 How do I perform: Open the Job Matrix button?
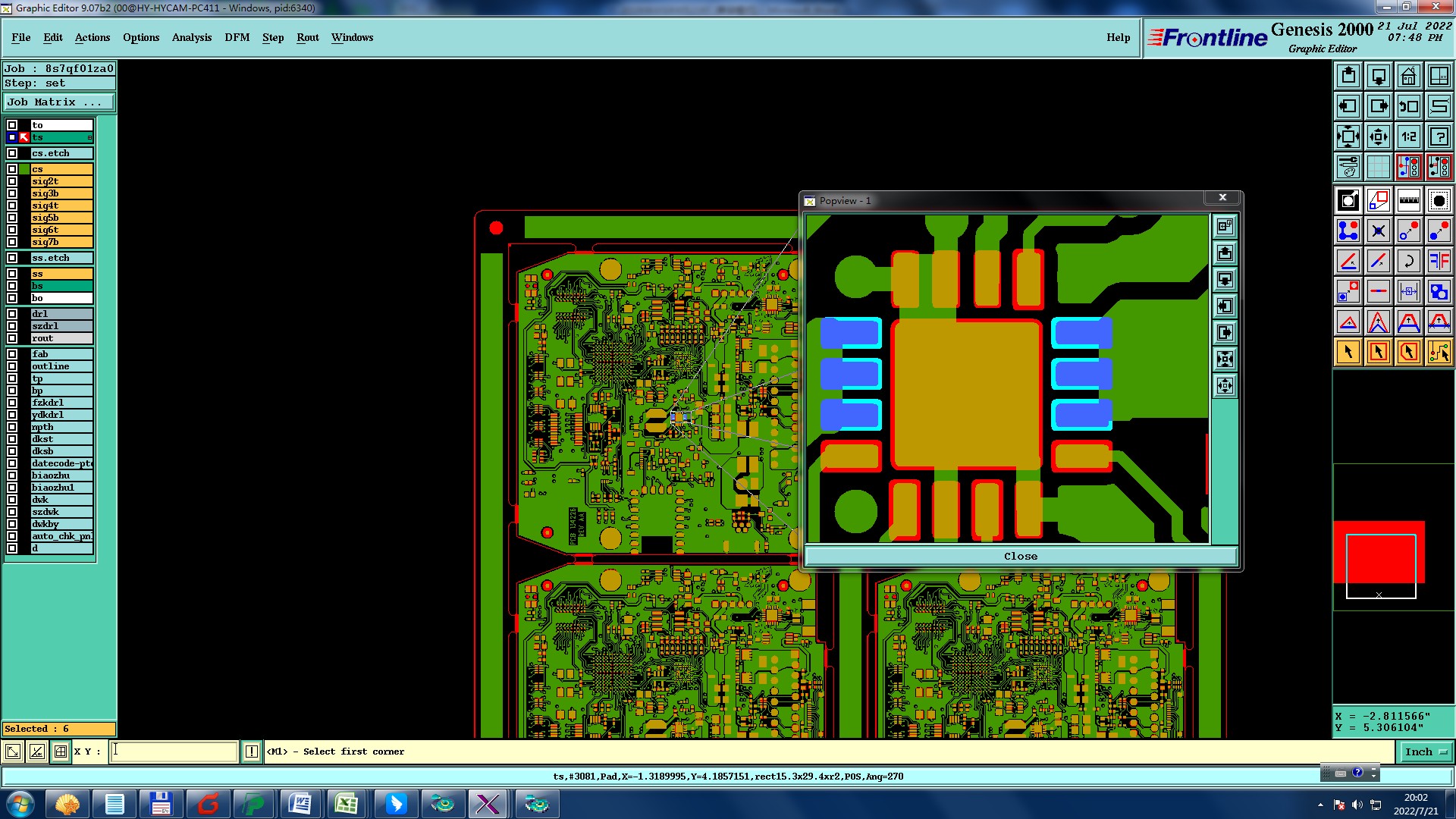click(x=58, y=102)
